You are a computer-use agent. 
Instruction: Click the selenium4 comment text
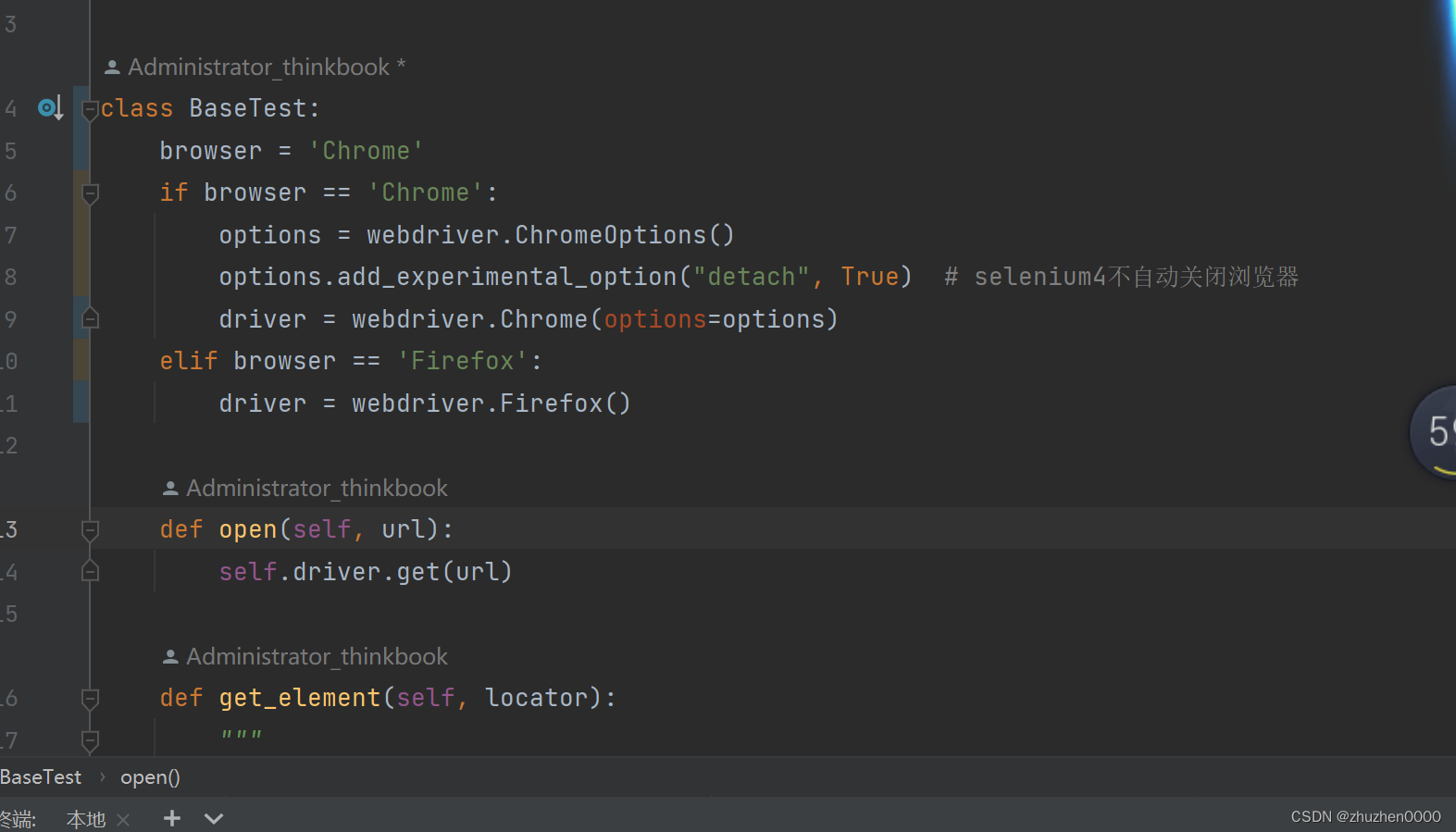(1122, 277)
